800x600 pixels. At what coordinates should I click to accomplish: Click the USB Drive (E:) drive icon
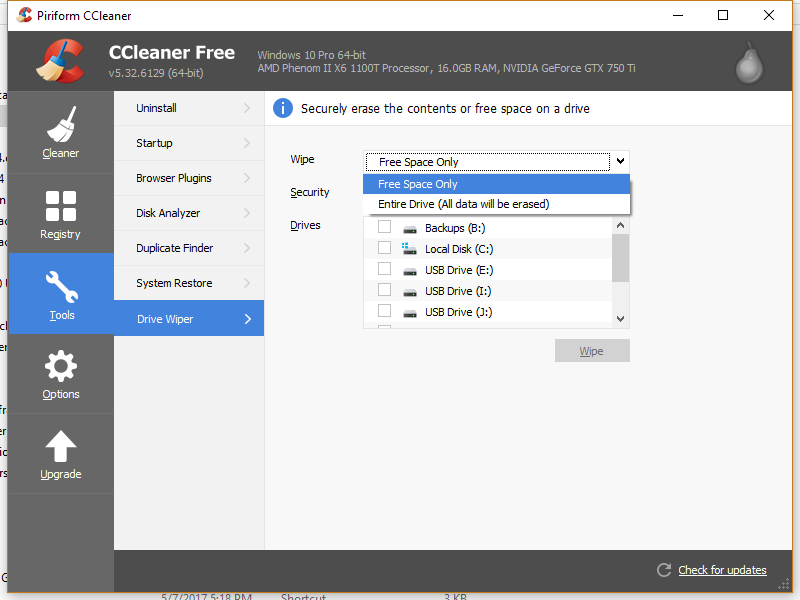[410, 271]
